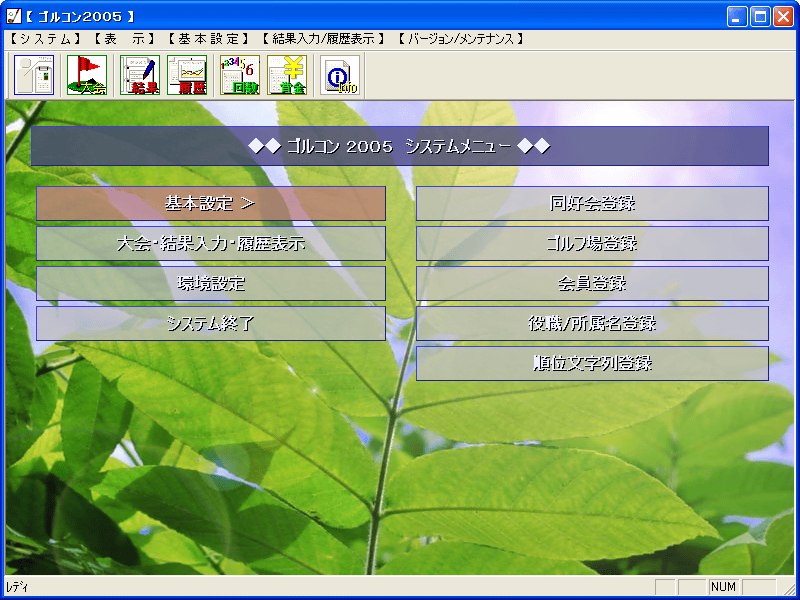
Task: Open the 回数 count toolbar icon
Action: click(x=240, y=75)
